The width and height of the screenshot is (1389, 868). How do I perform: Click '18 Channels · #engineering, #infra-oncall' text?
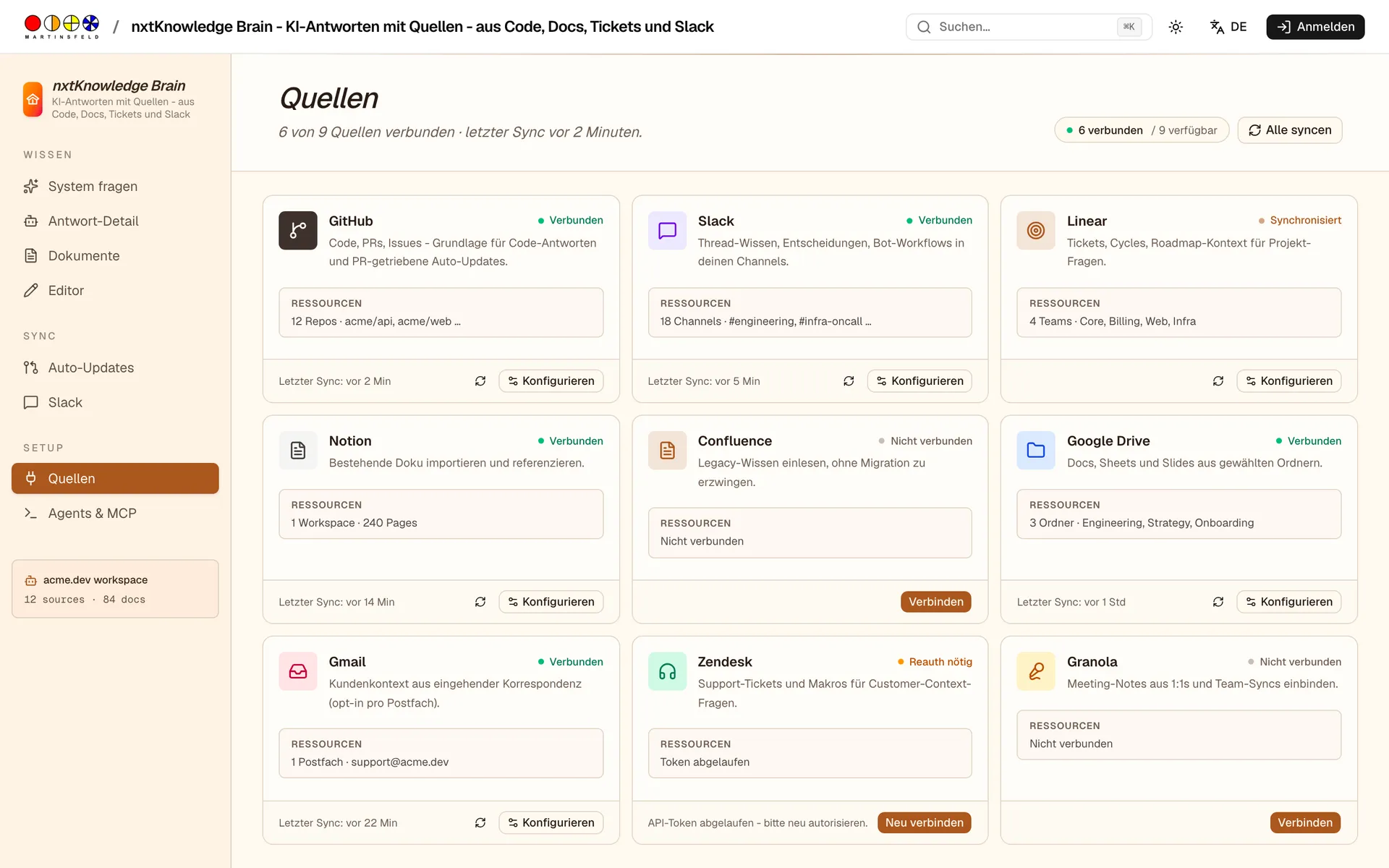[x=765, y=321]
